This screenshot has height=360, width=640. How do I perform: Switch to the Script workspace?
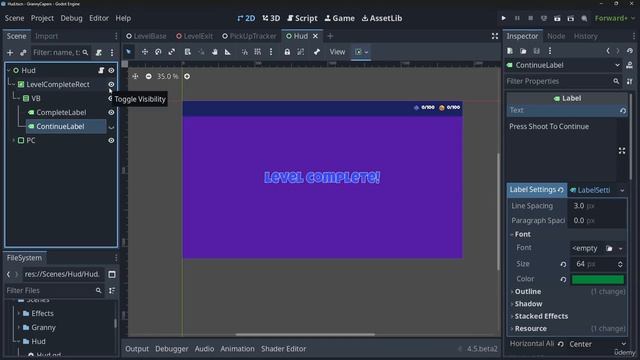pos(302,18)
